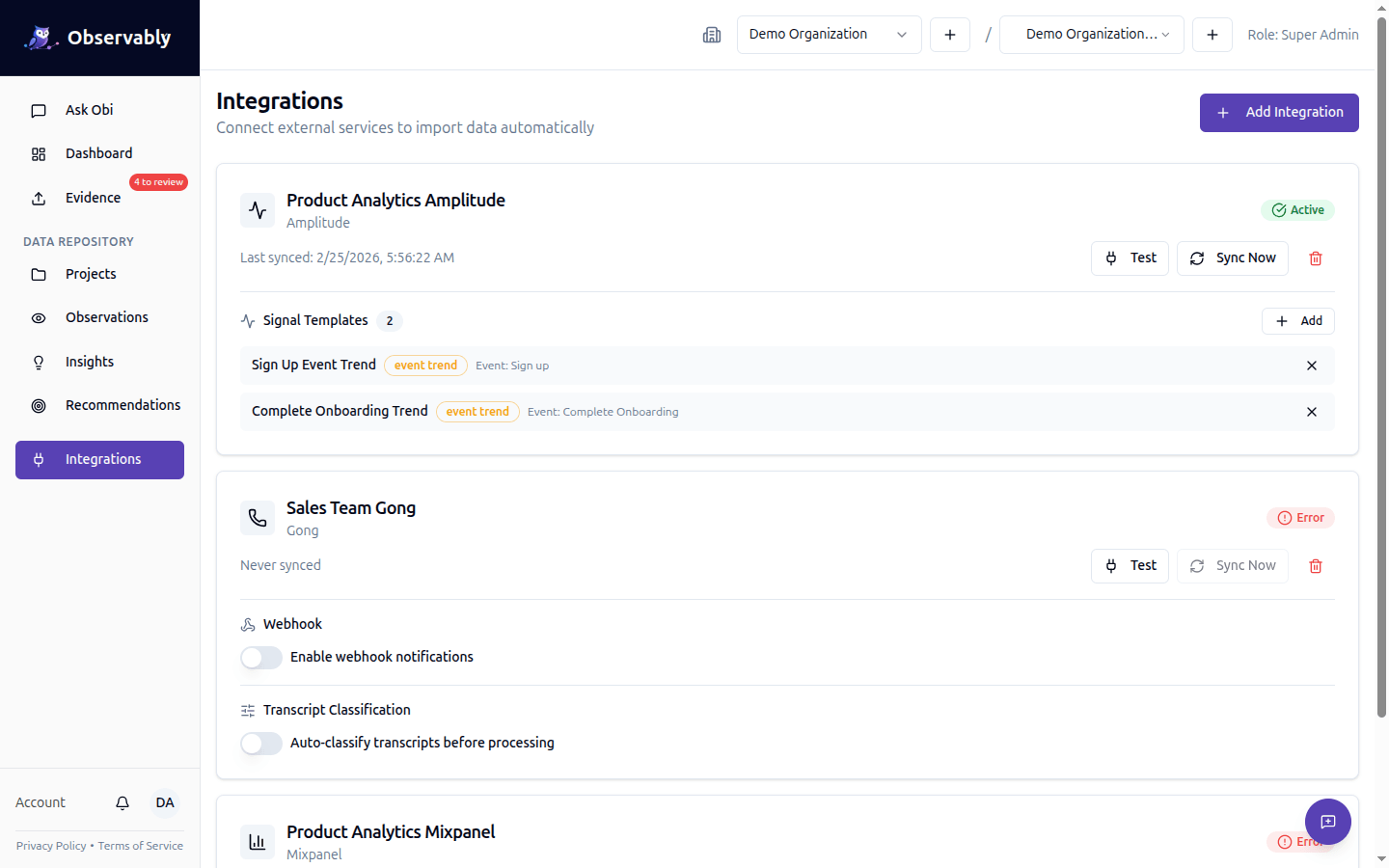The height and width of the screenshot is (868, 1389).
Task: Expand the Signal Templates section
Action: coord(314,320)
